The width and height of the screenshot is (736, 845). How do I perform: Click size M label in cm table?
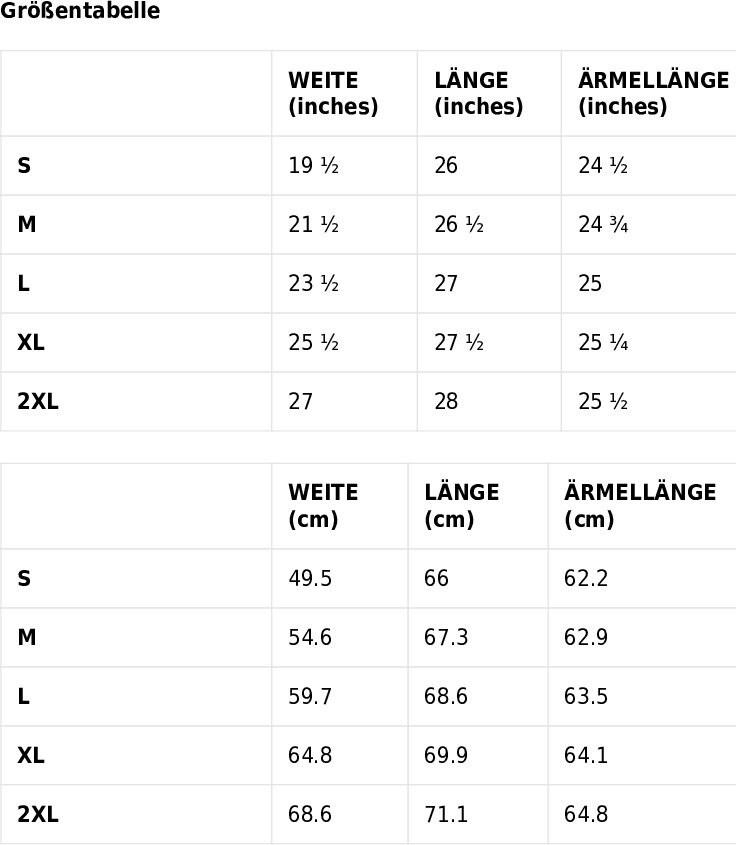(27, 638)
